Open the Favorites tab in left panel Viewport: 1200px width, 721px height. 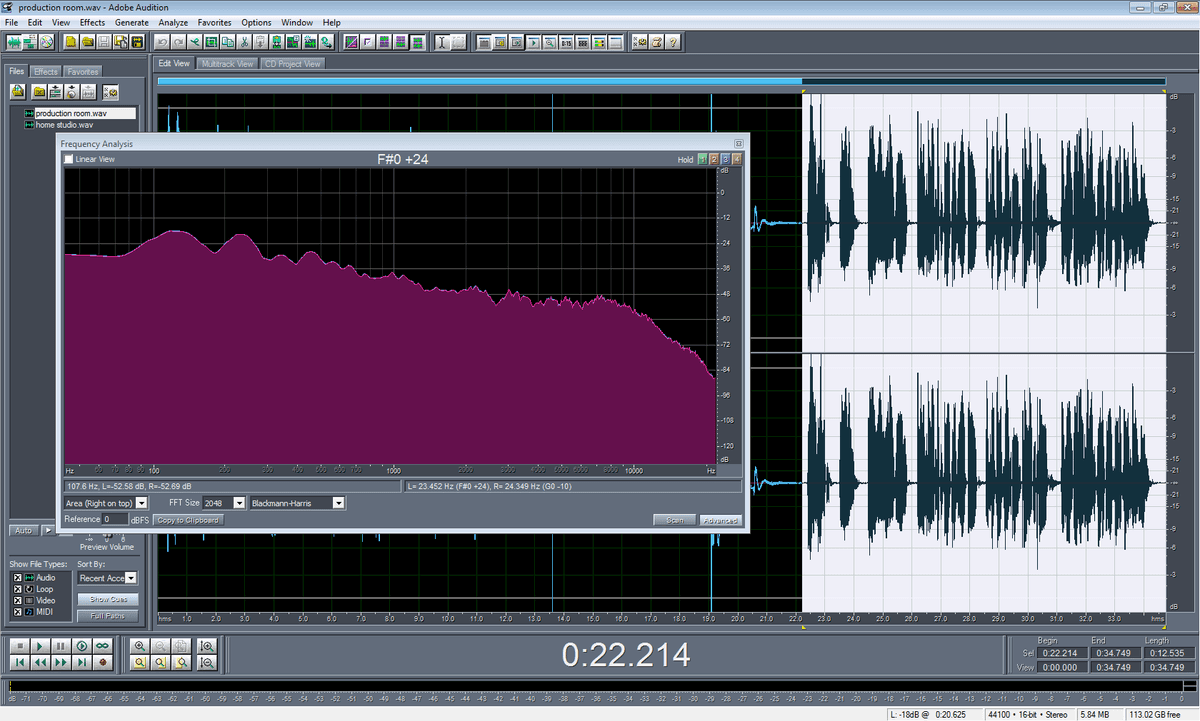(83, 72)
